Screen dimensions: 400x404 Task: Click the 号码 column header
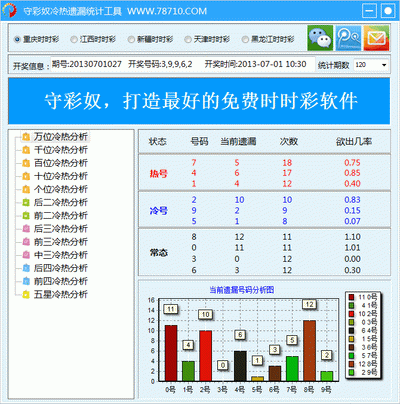click(x=199, y=142)
